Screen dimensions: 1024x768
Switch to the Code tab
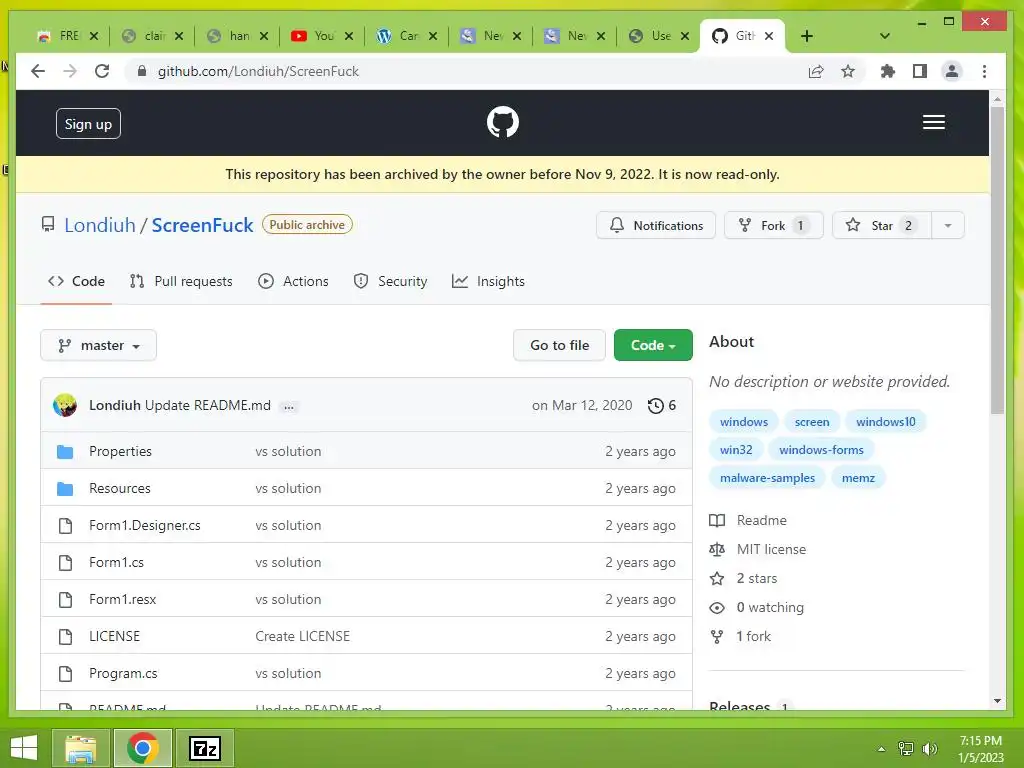[x=76, y=281]
